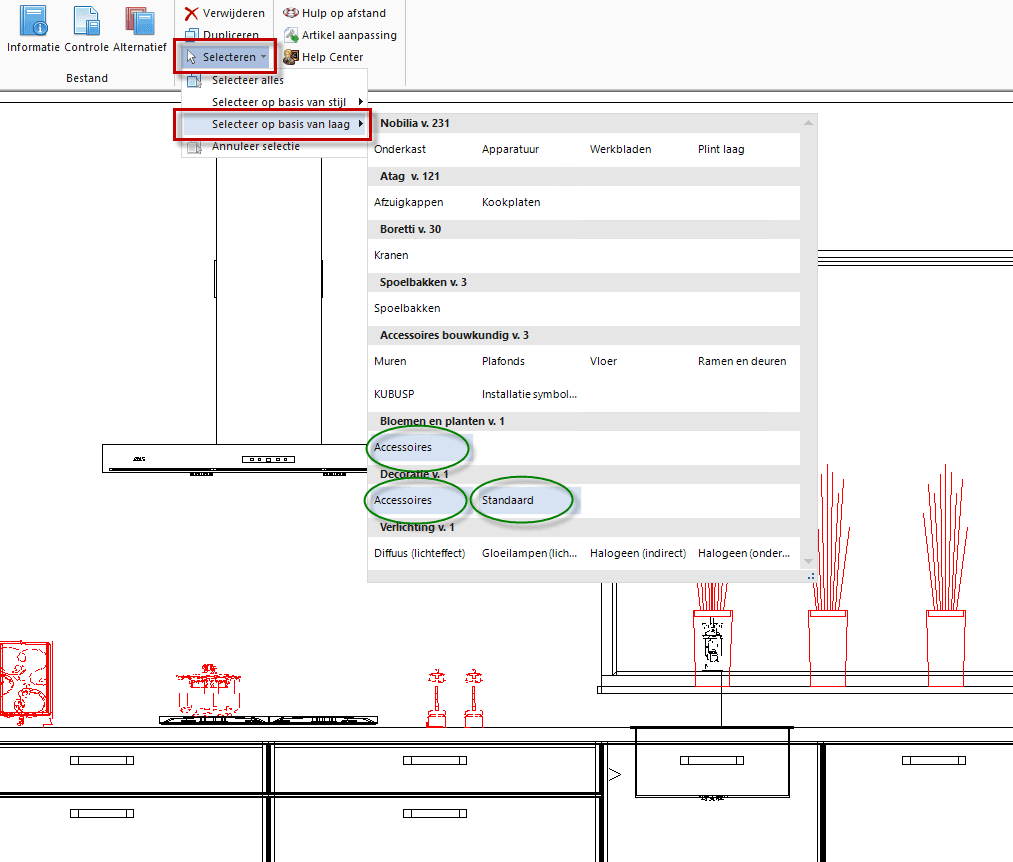Select the Onderkast layer
This screenshot has height=862, width=1013.
(x=400, y=149)
